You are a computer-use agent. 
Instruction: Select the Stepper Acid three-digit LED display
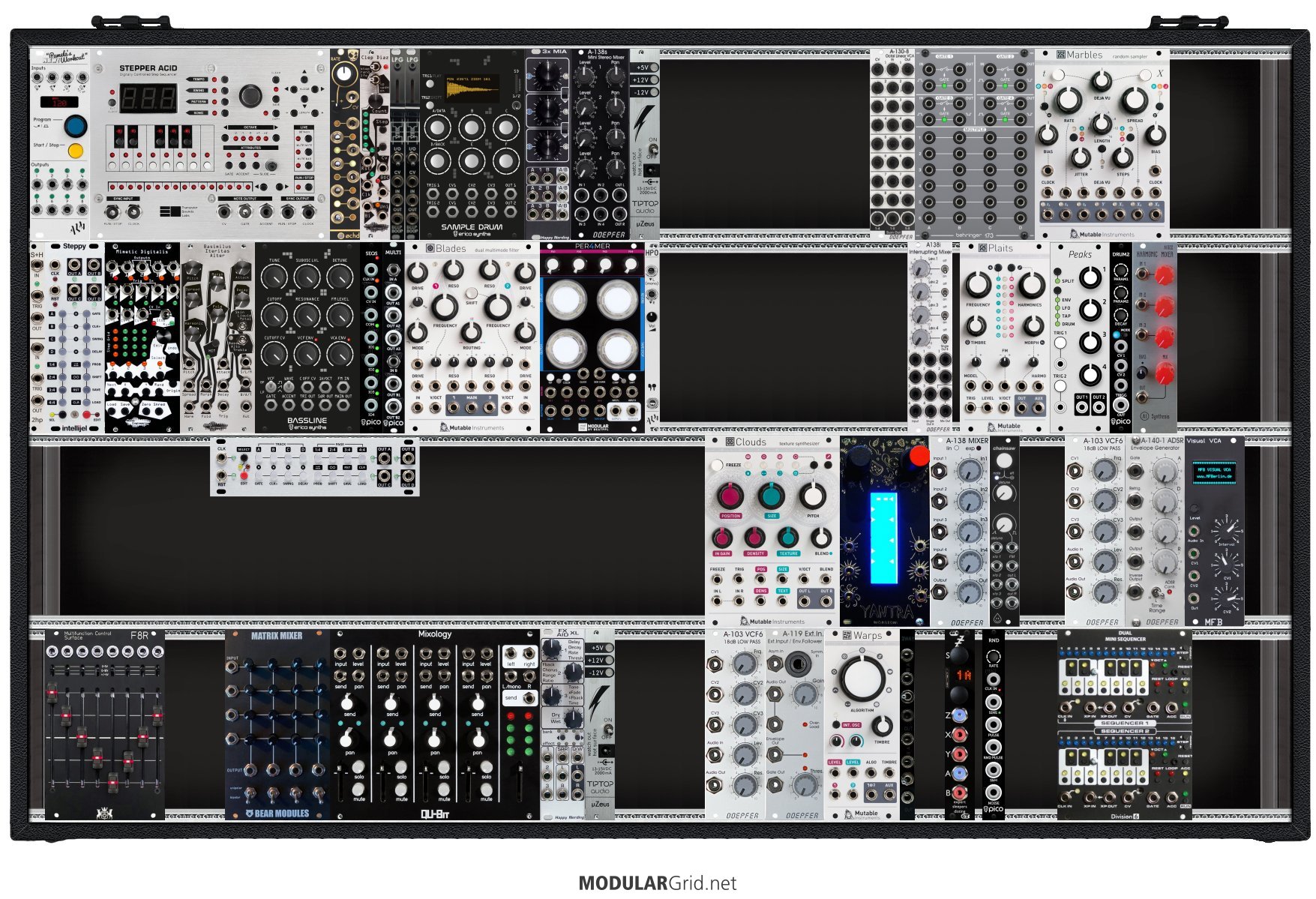pos(148,98)
